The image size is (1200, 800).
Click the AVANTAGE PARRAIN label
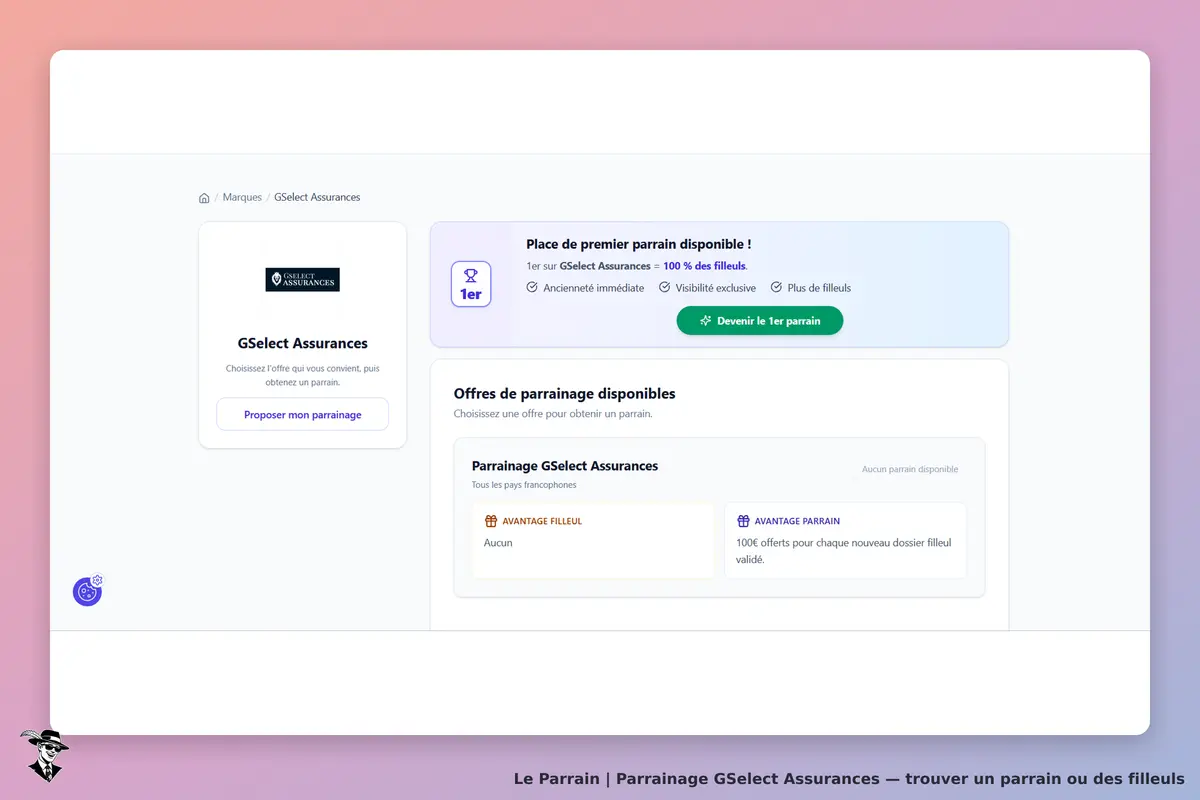[x=797, y=521]
